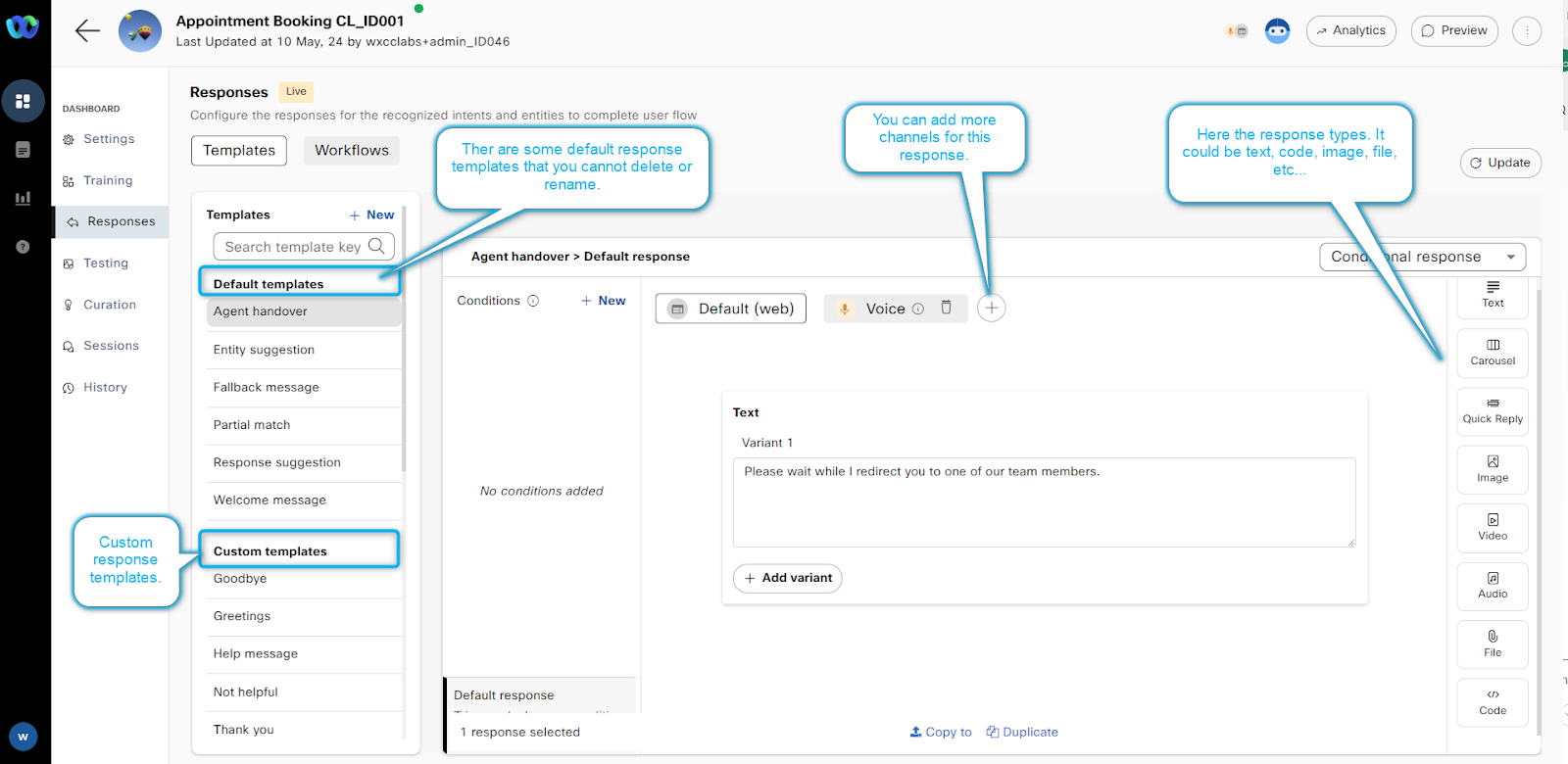Click the back arrow in the header
Image resolution: width=1568 pixels, height=764 pixels.
[x=87, y=31]
